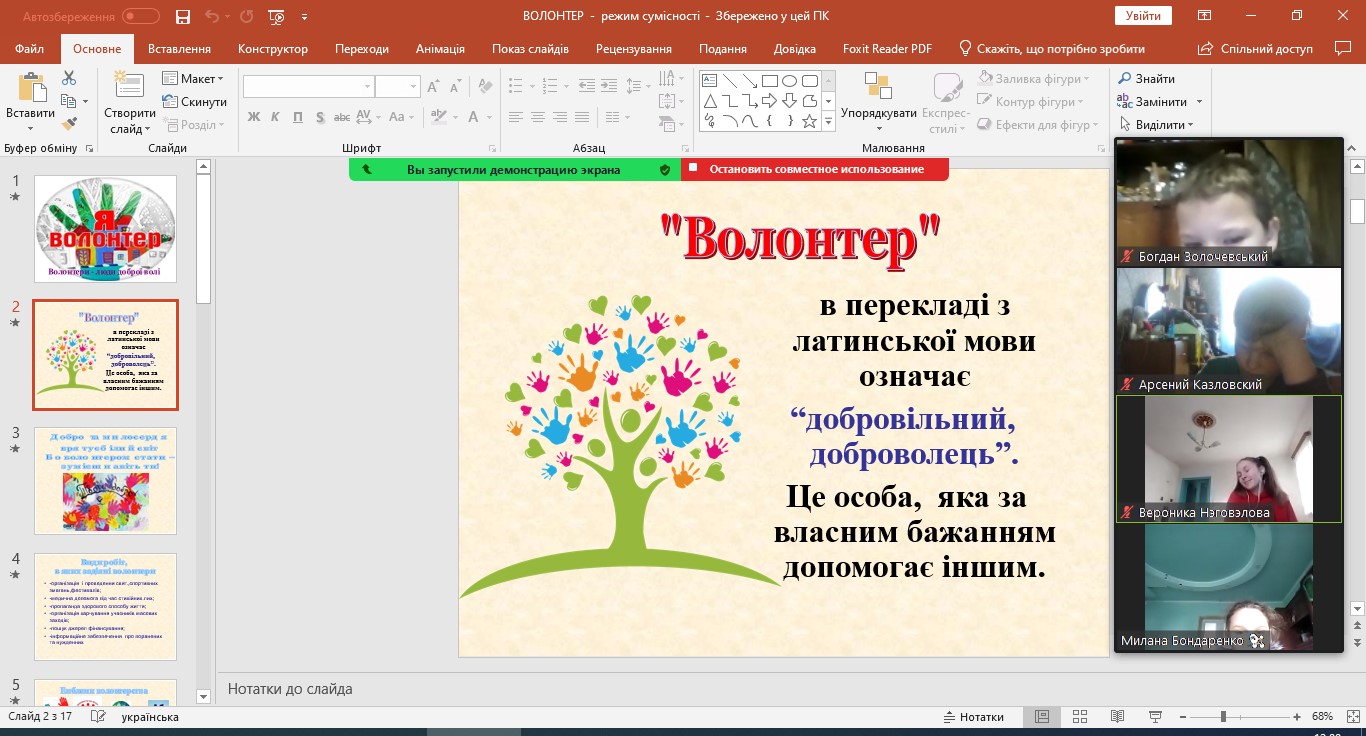Click the Cut scissors icon
This screenshot has height=736, width=1366.
tap(69, 78)
